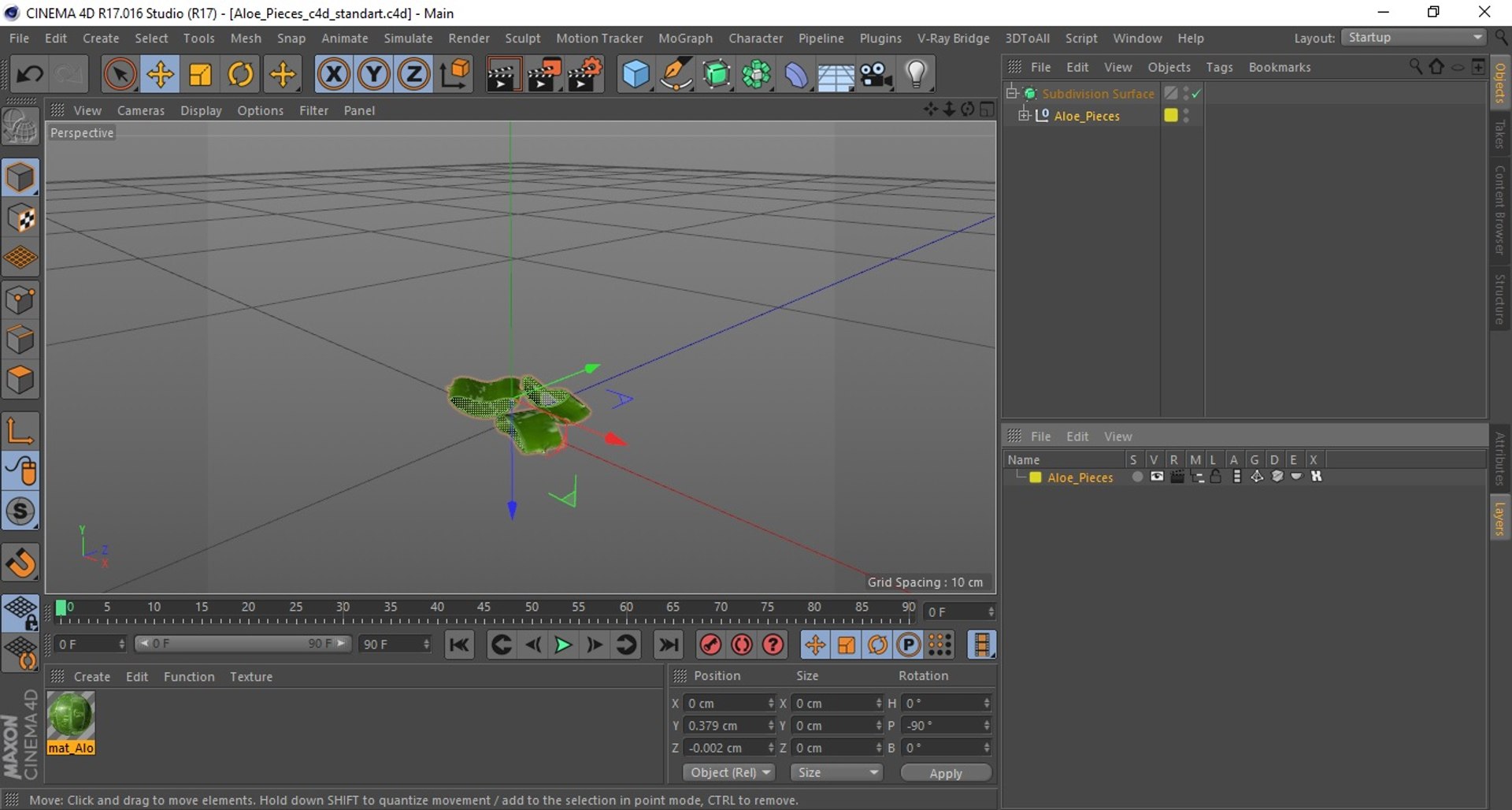Collapse the Subdivision Surface tree
1512x810 pixels.
click(1012, 93)
